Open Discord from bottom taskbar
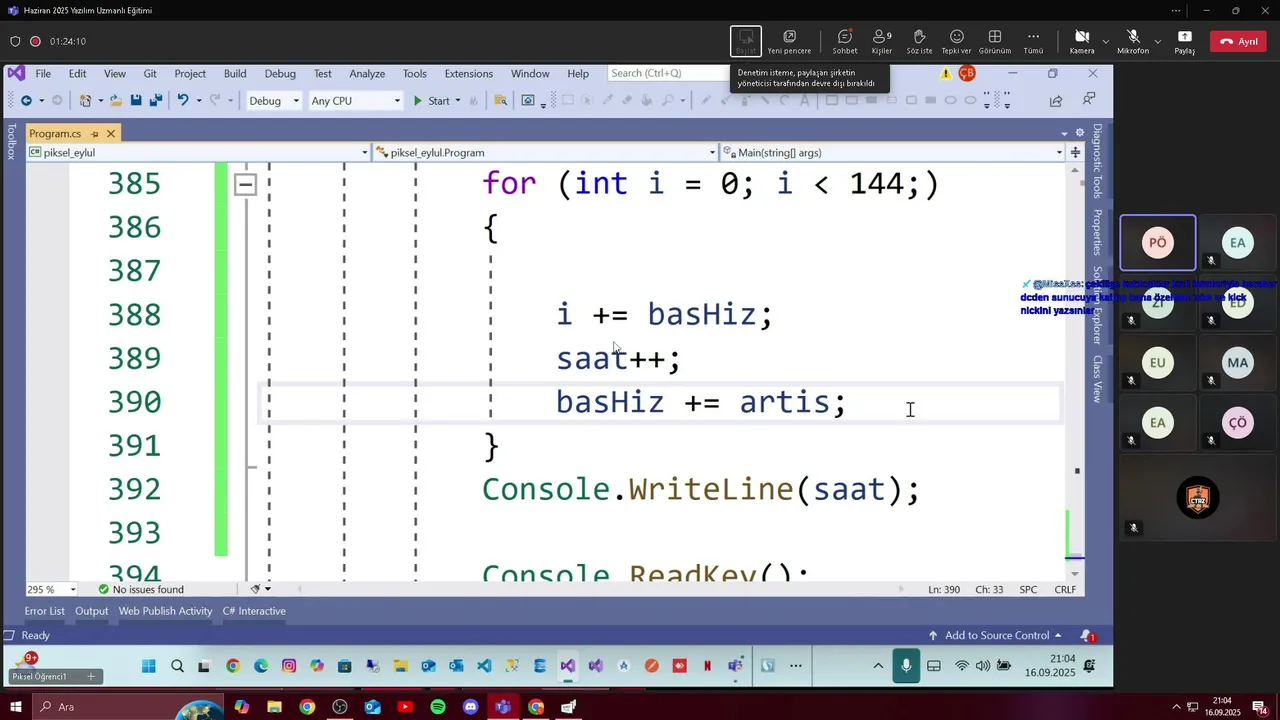The height and width of the screenshot is (720, 1280). click(471, 707)
